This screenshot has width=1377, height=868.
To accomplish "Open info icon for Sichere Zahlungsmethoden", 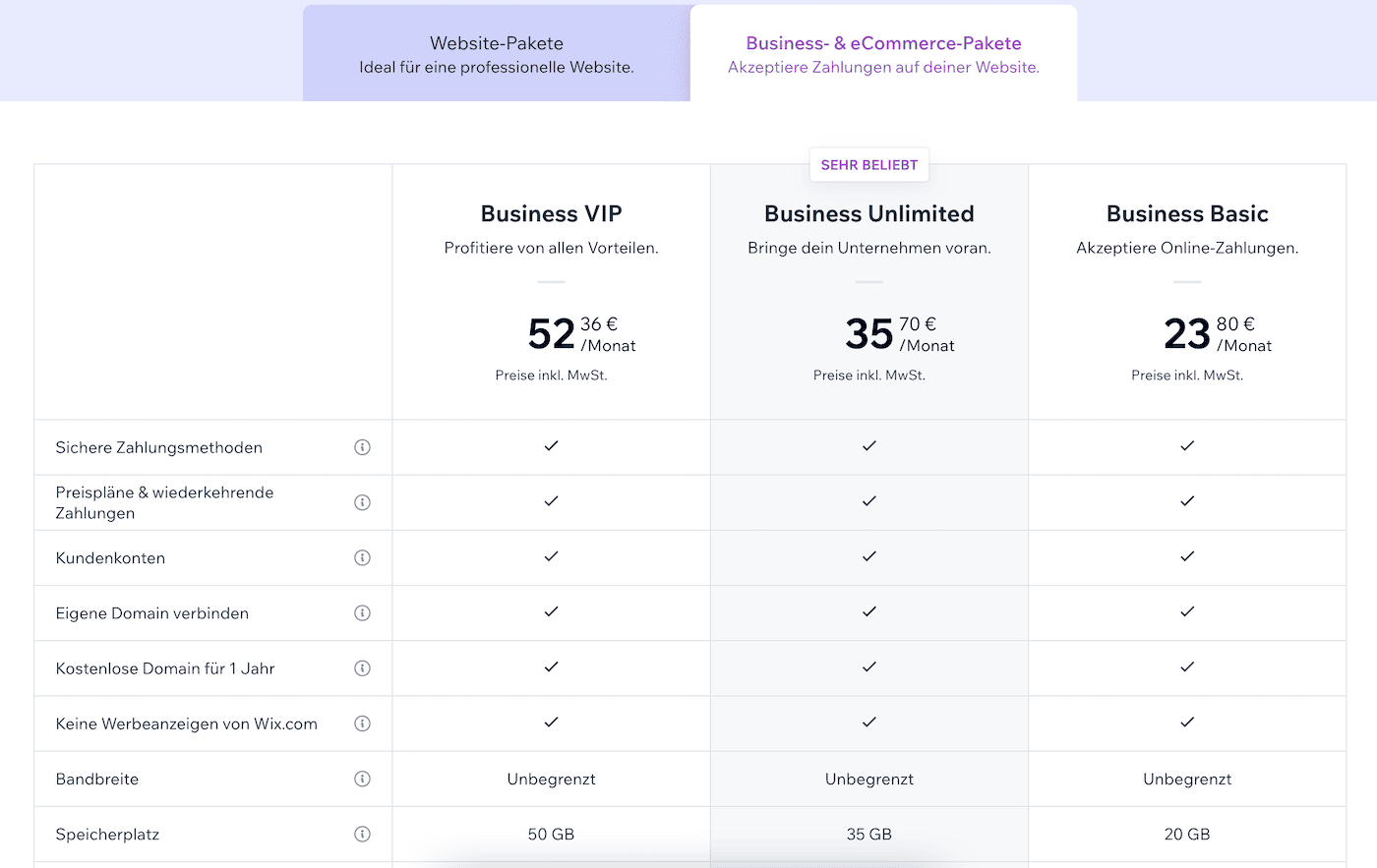I will (x=362, y=447).
